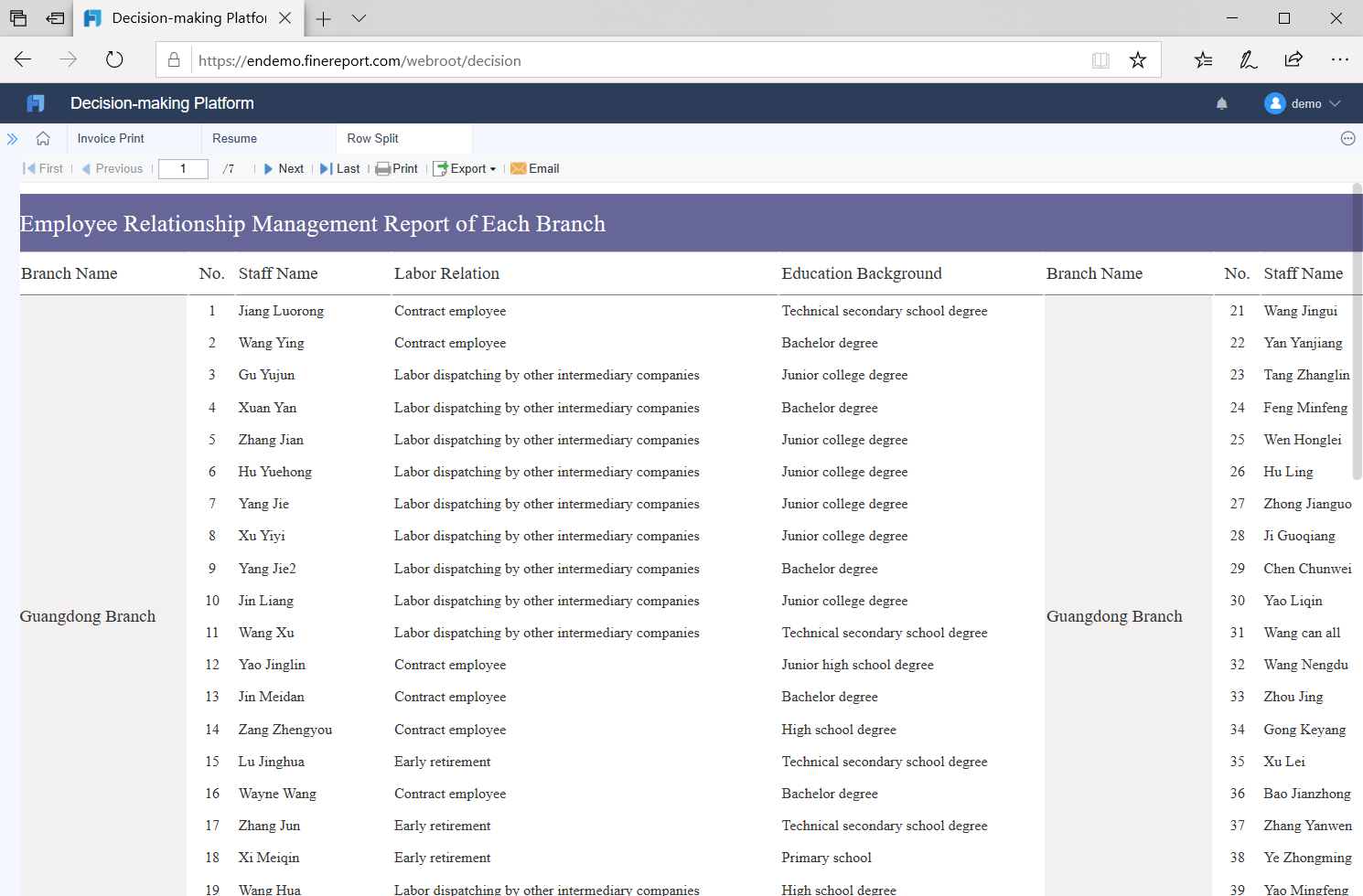
Task: Select staff name Jiang Luorong
Action: click(281, 311)
